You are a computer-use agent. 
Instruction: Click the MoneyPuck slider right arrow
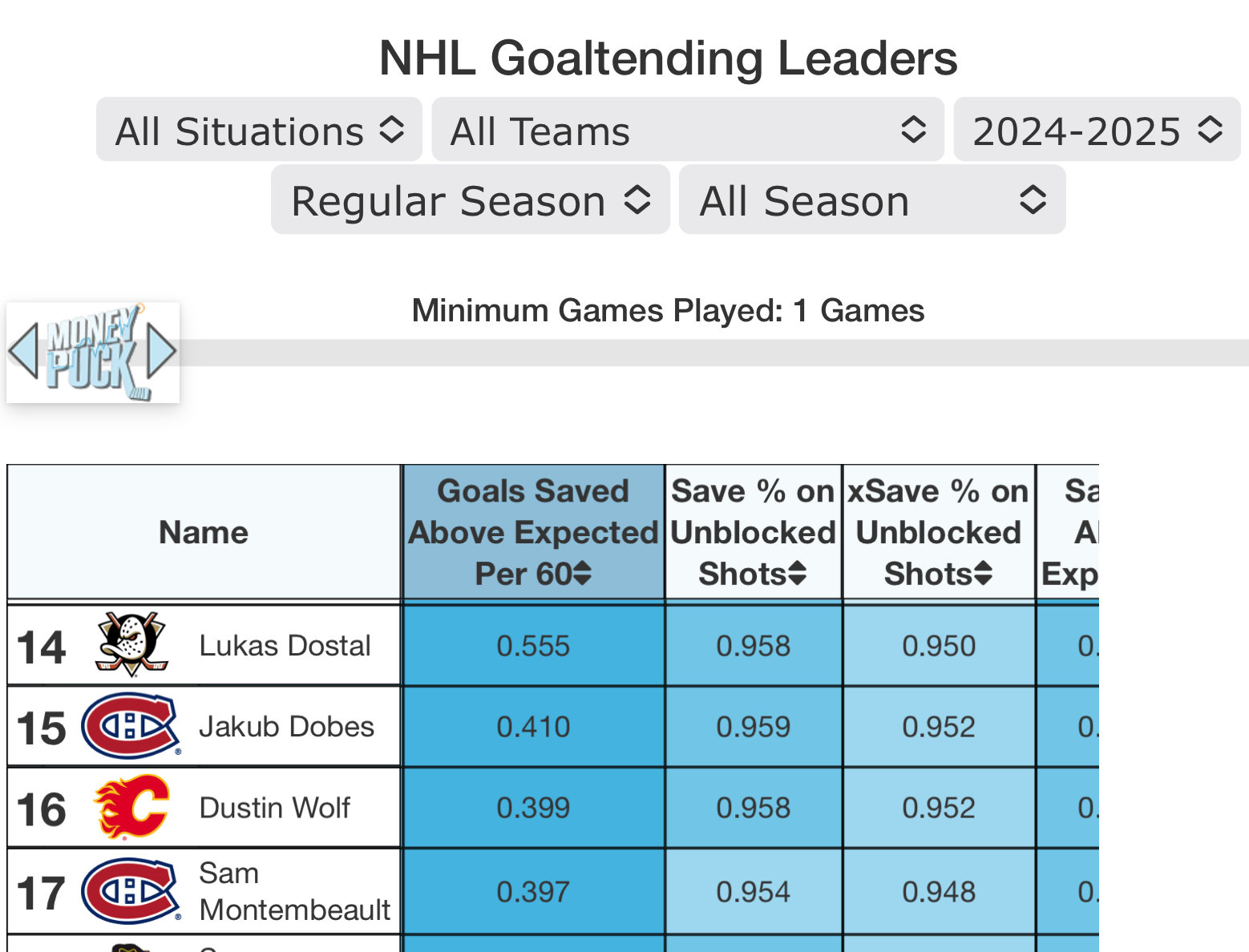point(162,351)
